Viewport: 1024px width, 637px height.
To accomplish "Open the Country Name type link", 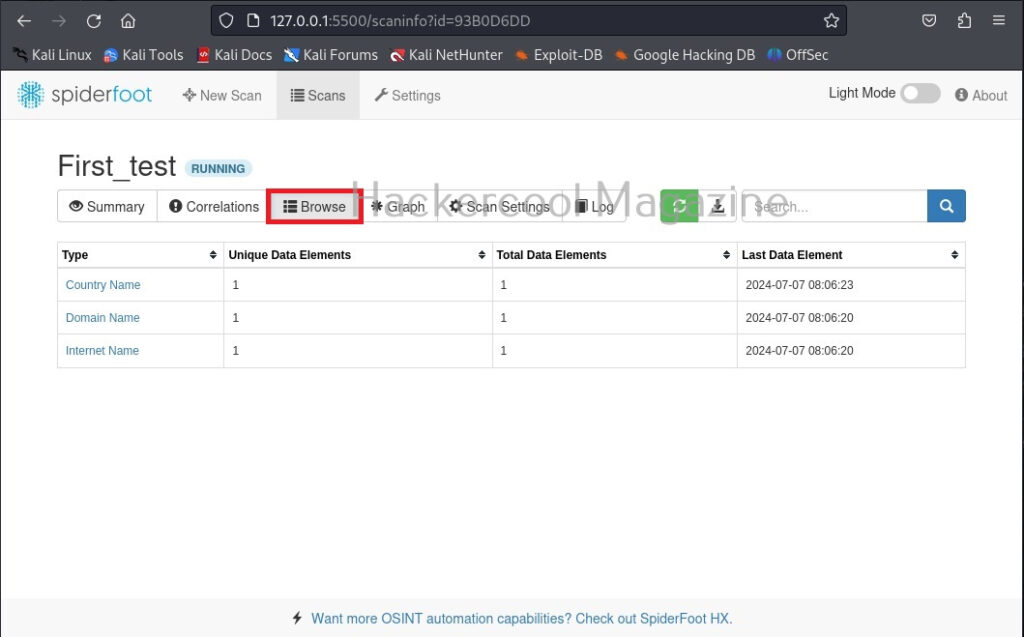I will 103,285.
